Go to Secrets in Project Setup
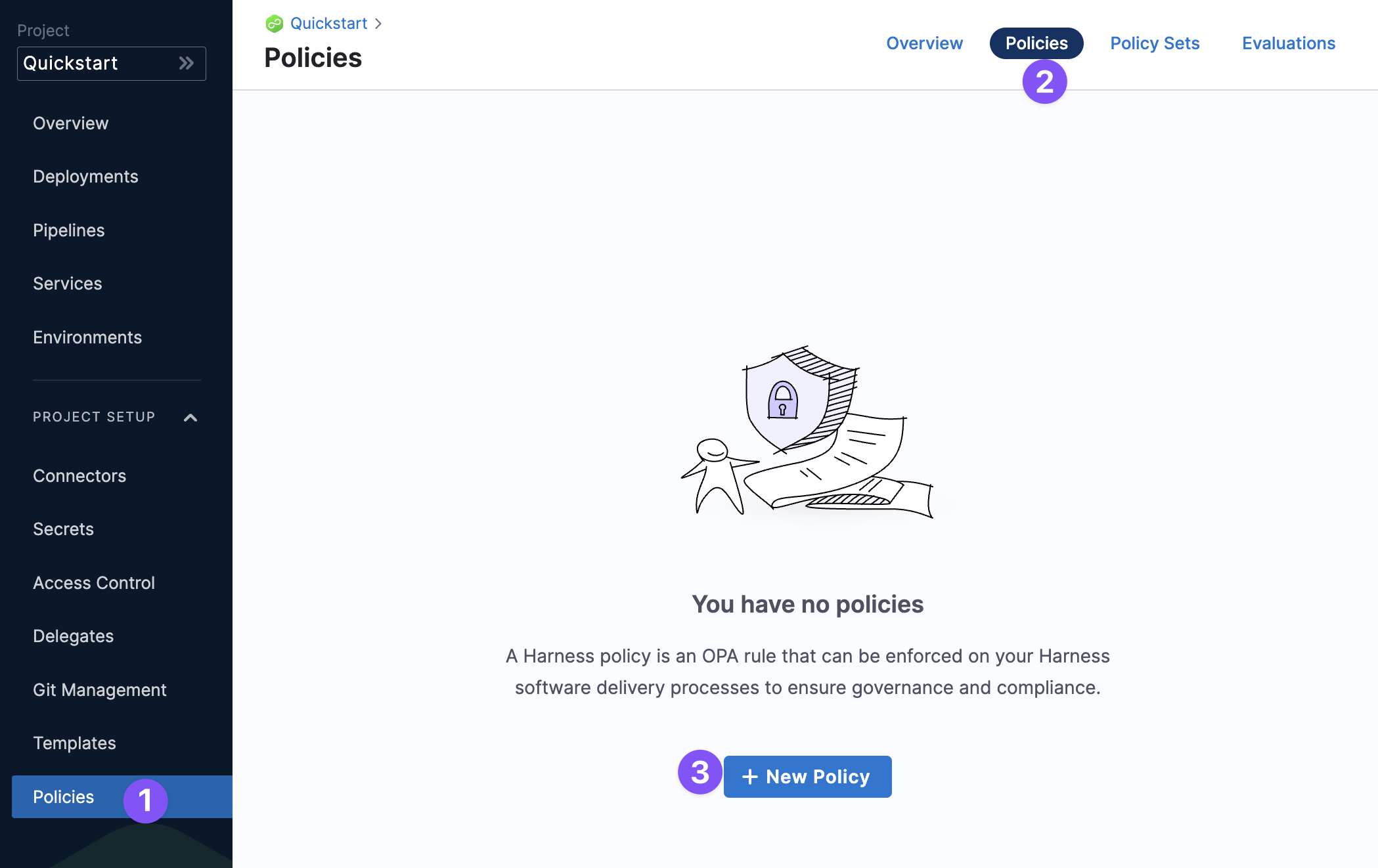1378x868 pixels. pyautogui.click(x=64, y=529)
